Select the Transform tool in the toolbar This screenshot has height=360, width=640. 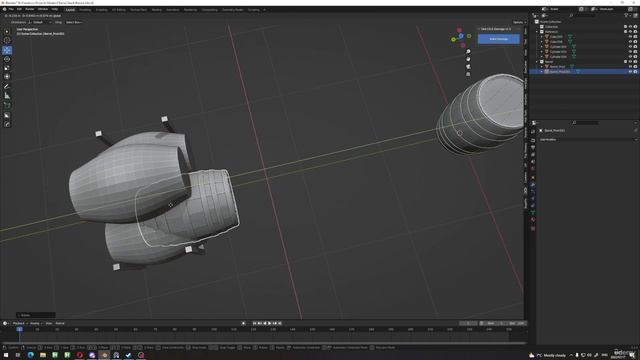point(7,77)
